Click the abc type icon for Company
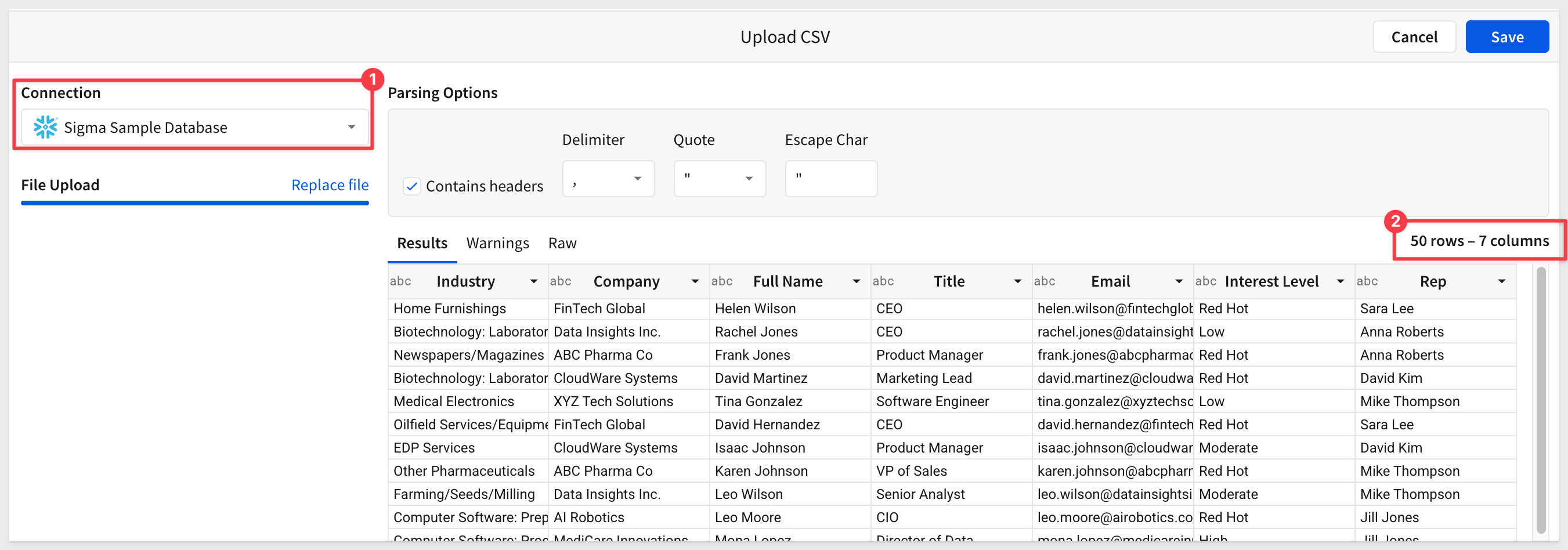The width and height of the screenshot is (1568, 550). (561, 281)
